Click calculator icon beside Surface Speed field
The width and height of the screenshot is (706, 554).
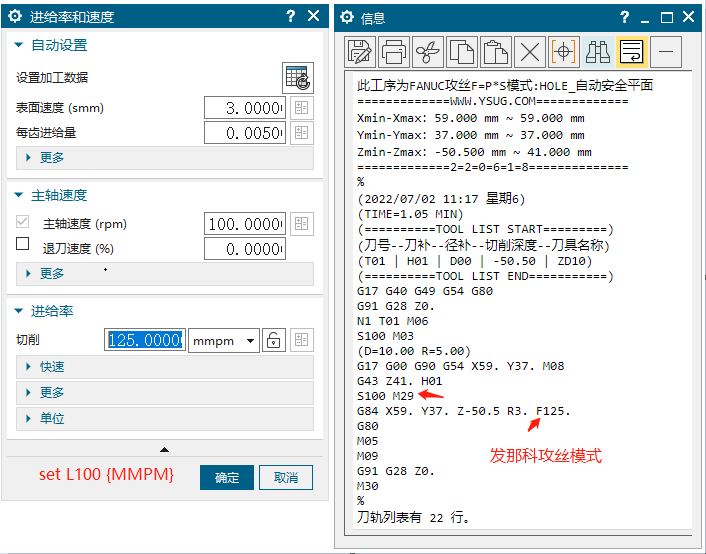point(302,108)
